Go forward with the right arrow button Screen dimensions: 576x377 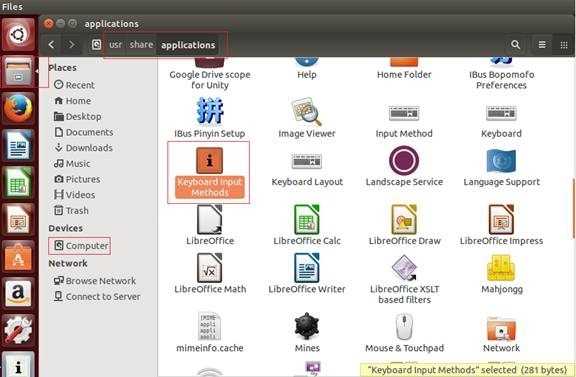click(71, 45)
